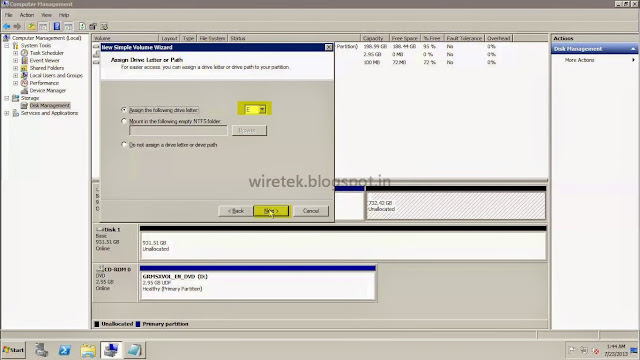
Task: Click the wizard's Back button
Action: tap(236, 211)
